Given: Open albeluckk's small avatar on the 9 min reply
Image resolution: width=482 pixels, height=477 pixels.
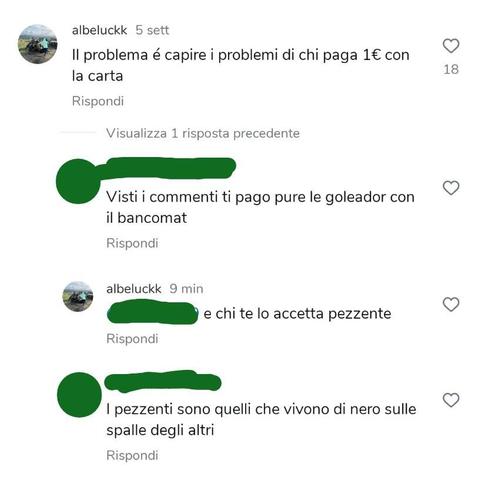Looking at the screenshot, I should pos(78,296).
